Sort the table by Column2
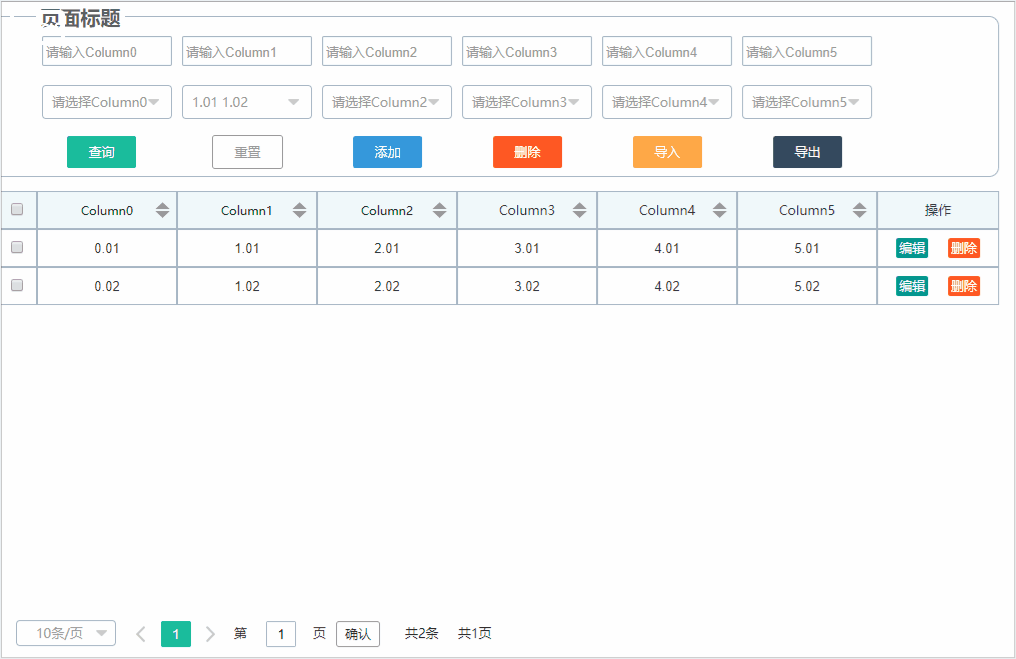Viewport: 1016px width, 659px height. pyautogui.click(x=439, y=210)
